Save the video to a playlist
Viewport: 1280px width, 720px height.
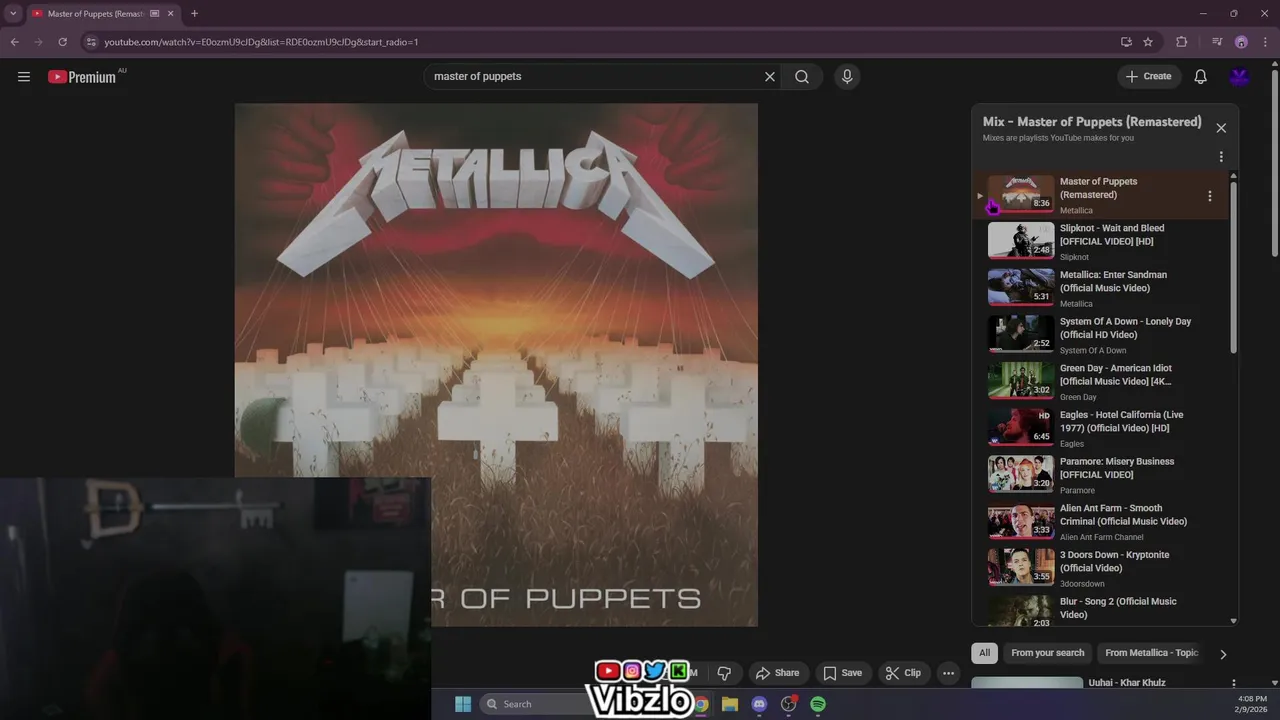pos(842,673)
